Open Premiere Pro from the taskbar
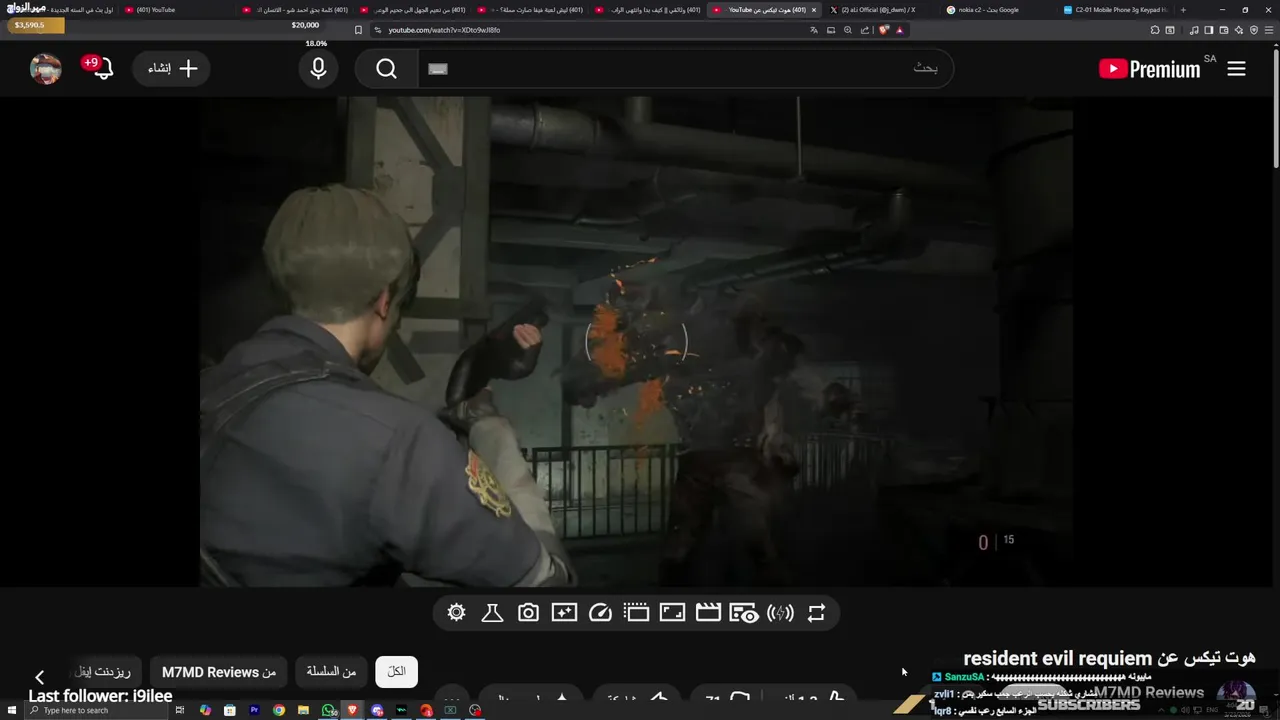 point(254,710)
